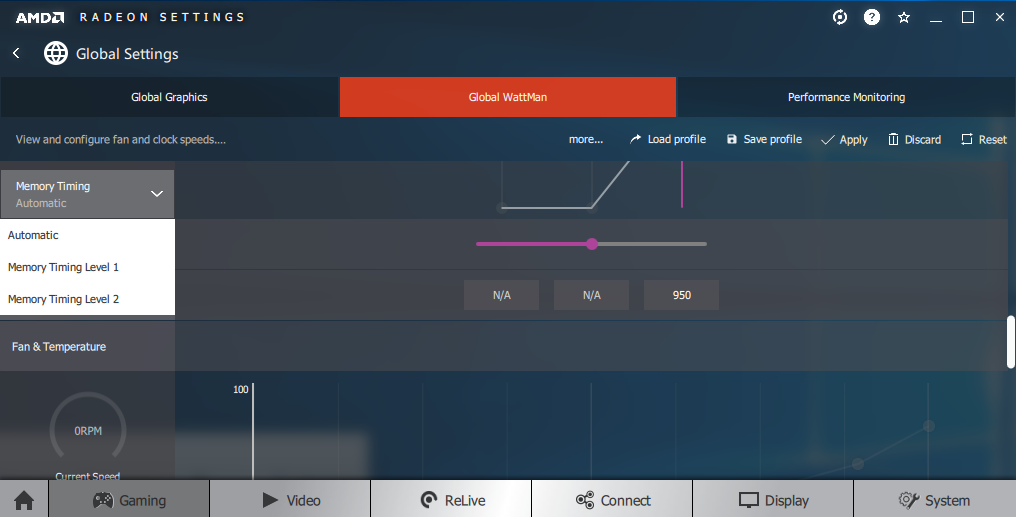This screenshot has width=1016, height=517.
Task: Apply the WattMan changes
Action: (x=844, y=140)
